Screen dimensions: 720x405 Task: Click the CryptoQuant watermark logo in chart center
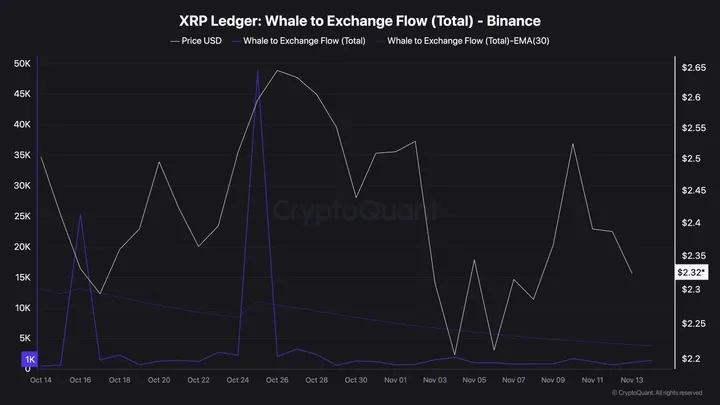tap(355, 211)
